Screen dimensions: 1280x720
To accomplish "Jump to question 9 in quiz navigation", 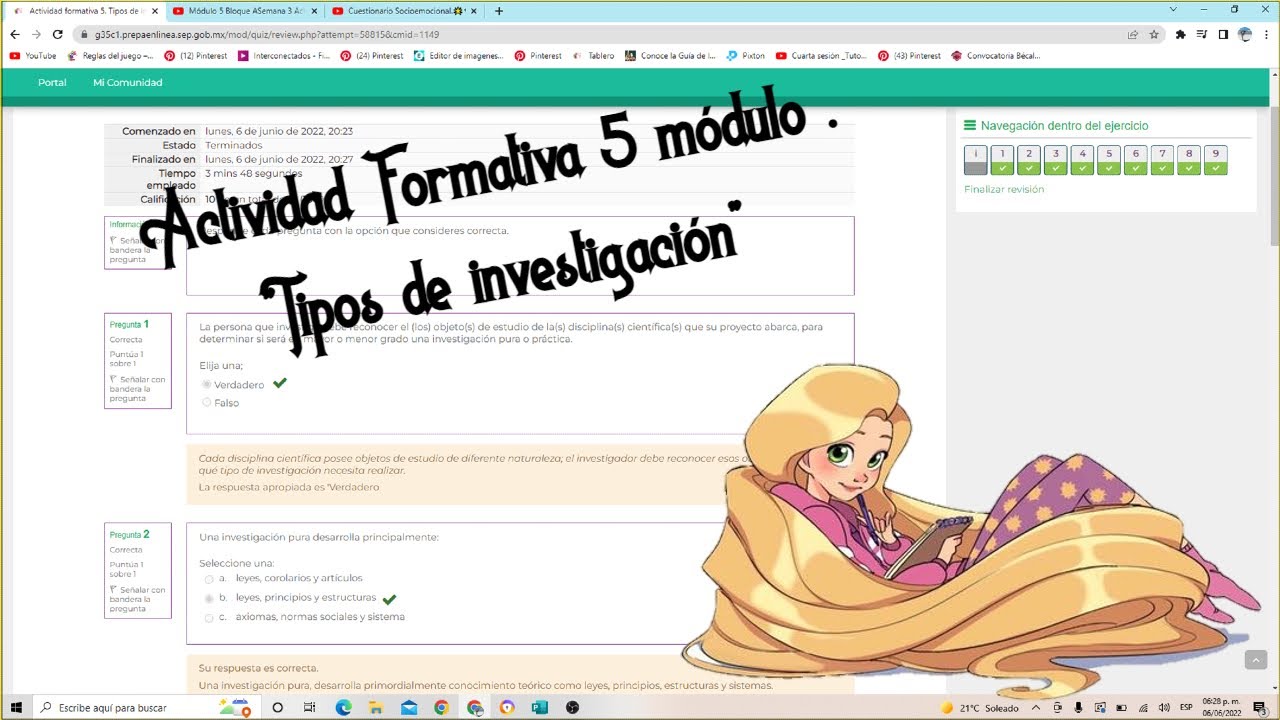I will 1215,160.
